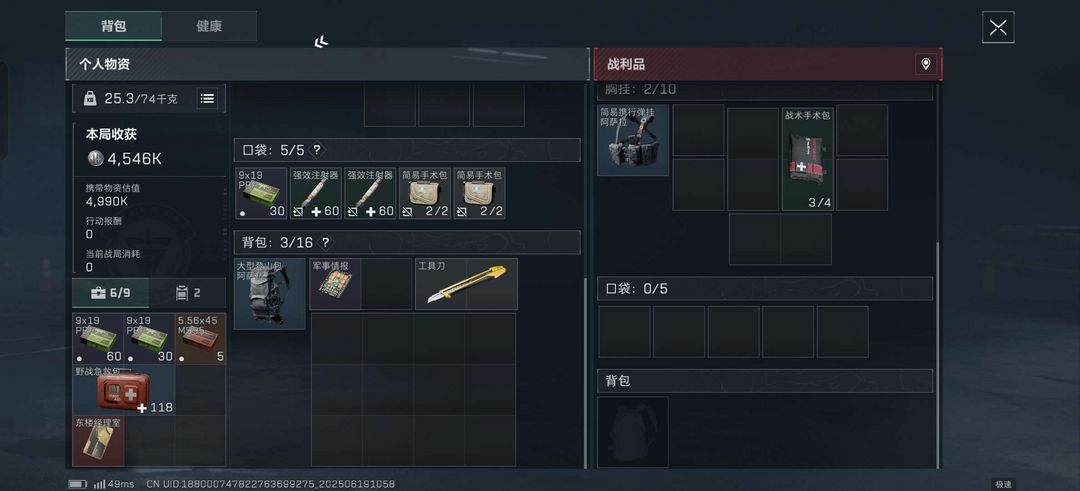Collapse panel with double chevron arrow
This screenshot has width=1080, height=491.
(x=321, y=42)
